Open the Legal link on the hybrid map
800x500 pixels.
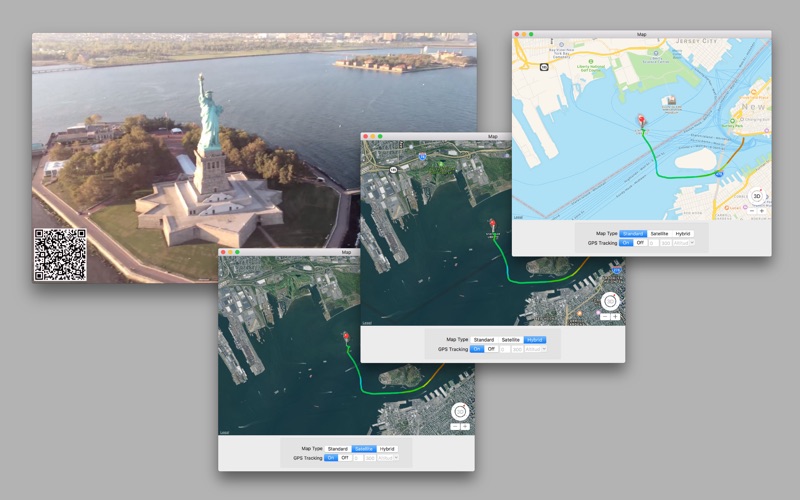367,323
